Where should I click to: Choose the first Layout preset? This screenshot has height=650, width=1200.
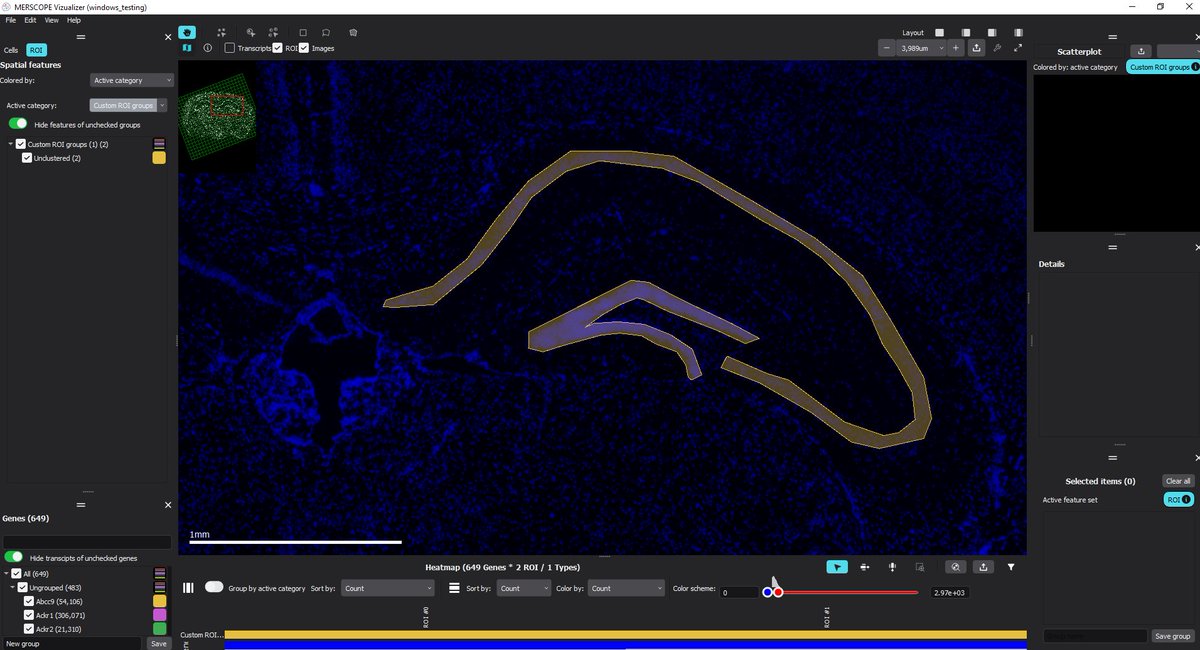point(939,32)
